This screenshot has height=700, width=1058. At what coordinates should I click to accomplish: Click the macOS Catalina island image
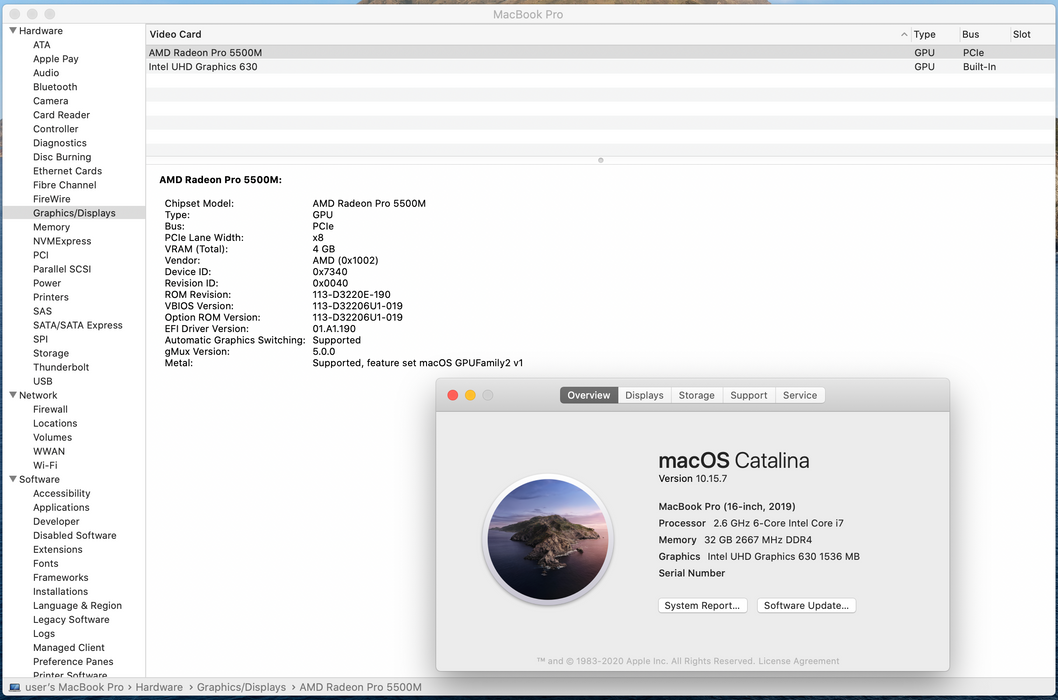coord(548,539)
